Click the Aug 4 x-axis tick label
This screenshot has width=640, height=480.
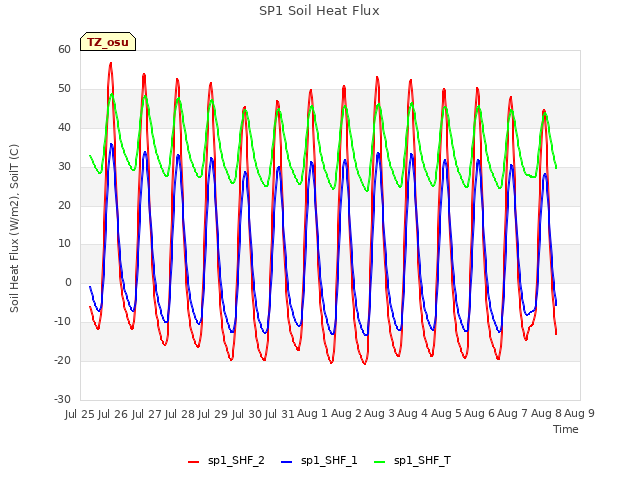click(413, 414)
